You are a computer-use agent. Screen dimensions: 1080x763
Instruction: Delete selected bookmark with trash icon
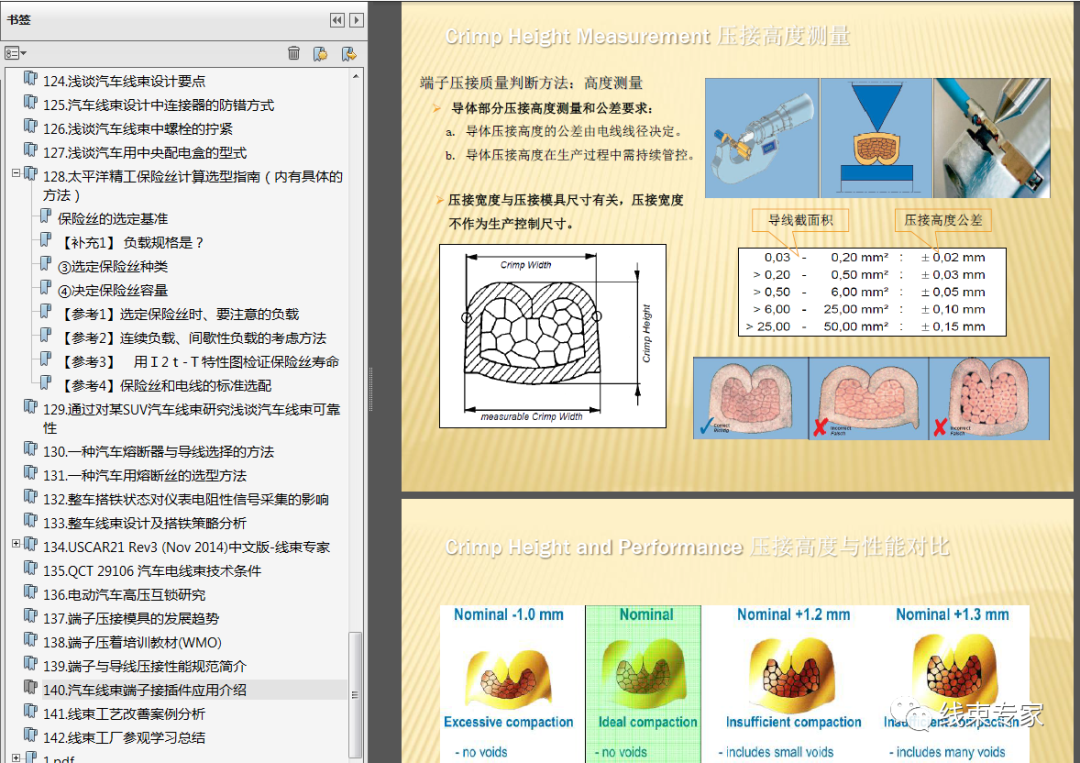pos(293,53)
